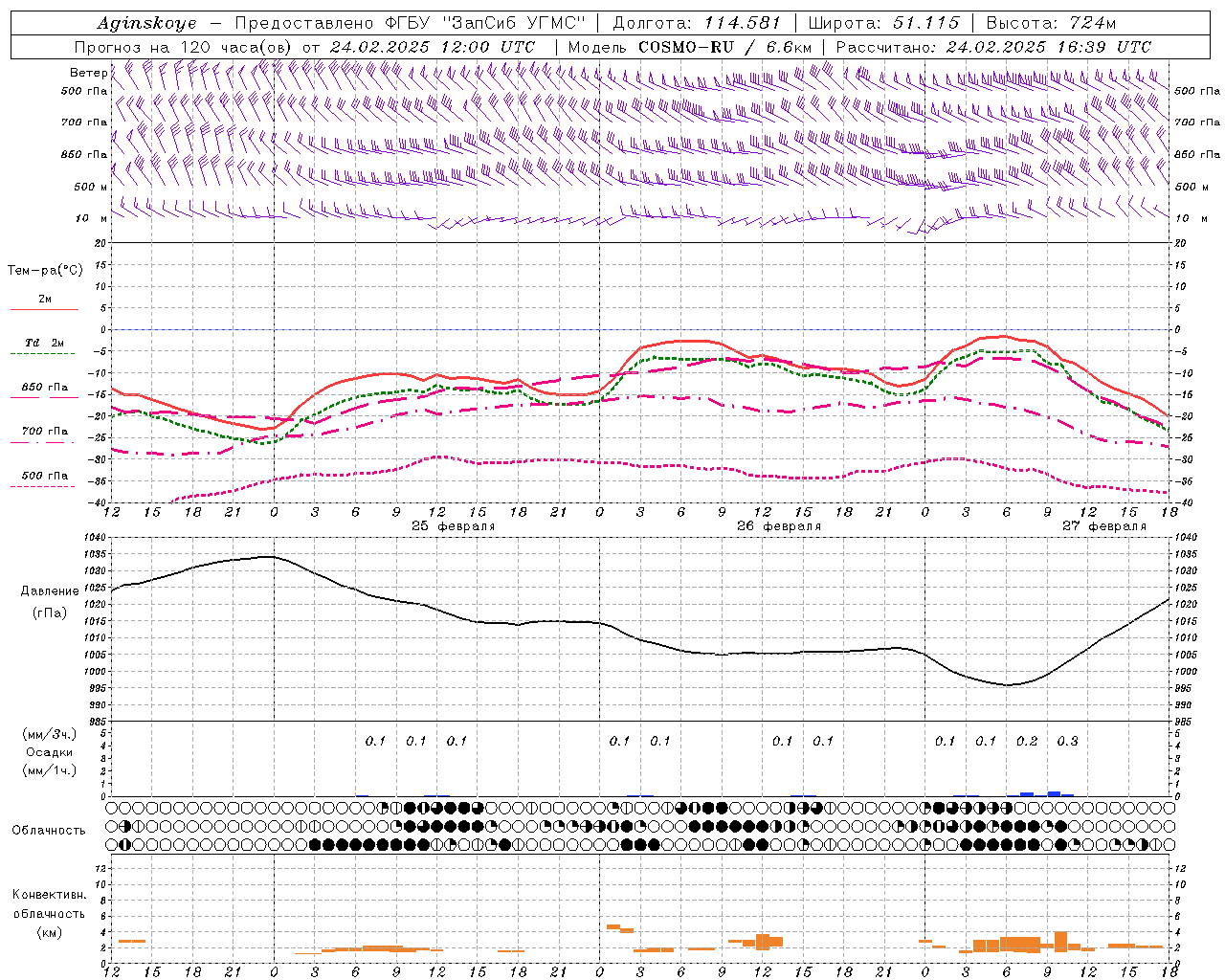Click the tallest blue precipitation bar under "0.3"

[x=1054, y=793]
